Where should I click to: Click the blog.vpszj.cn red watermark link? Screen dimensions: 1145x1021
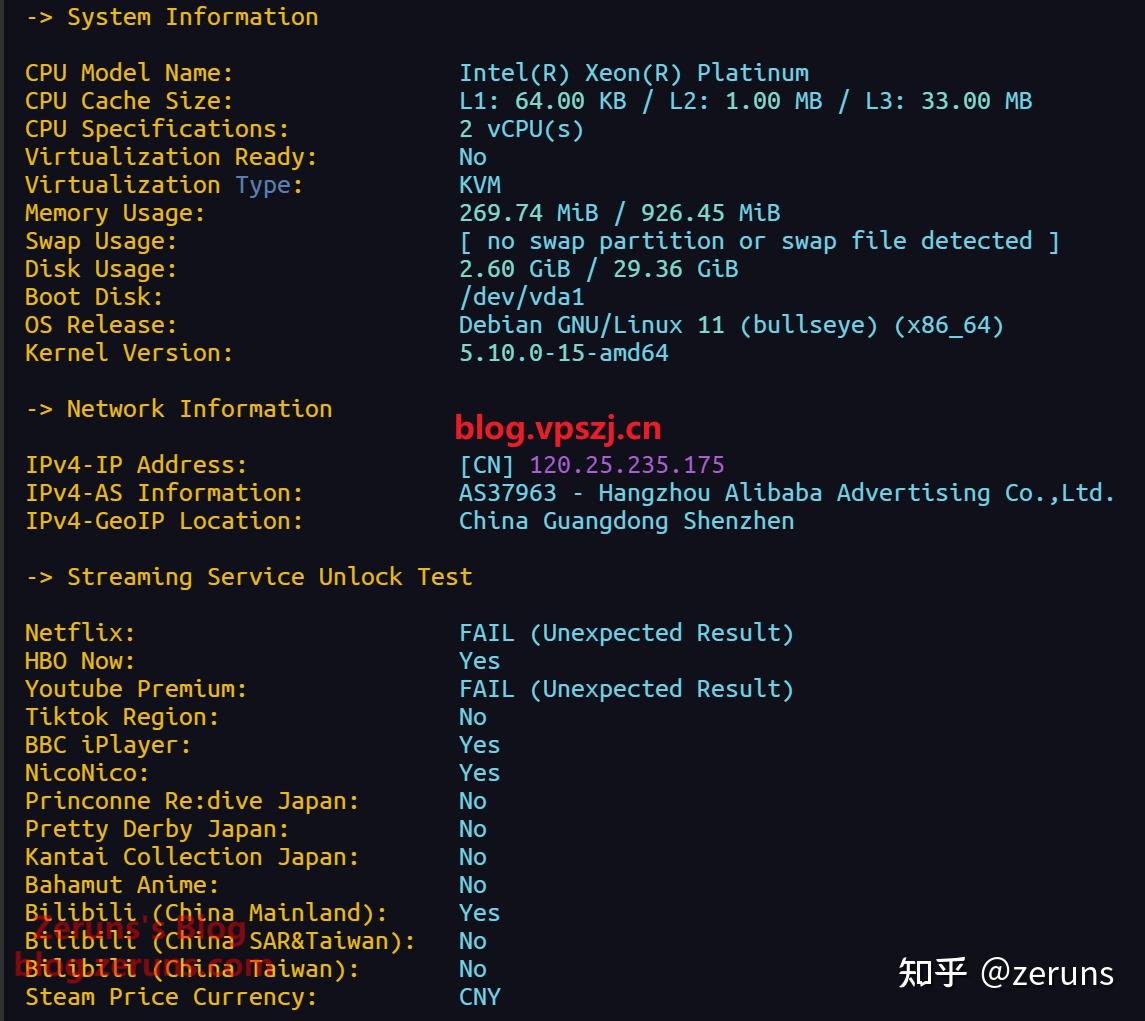[x=558, y=428]
